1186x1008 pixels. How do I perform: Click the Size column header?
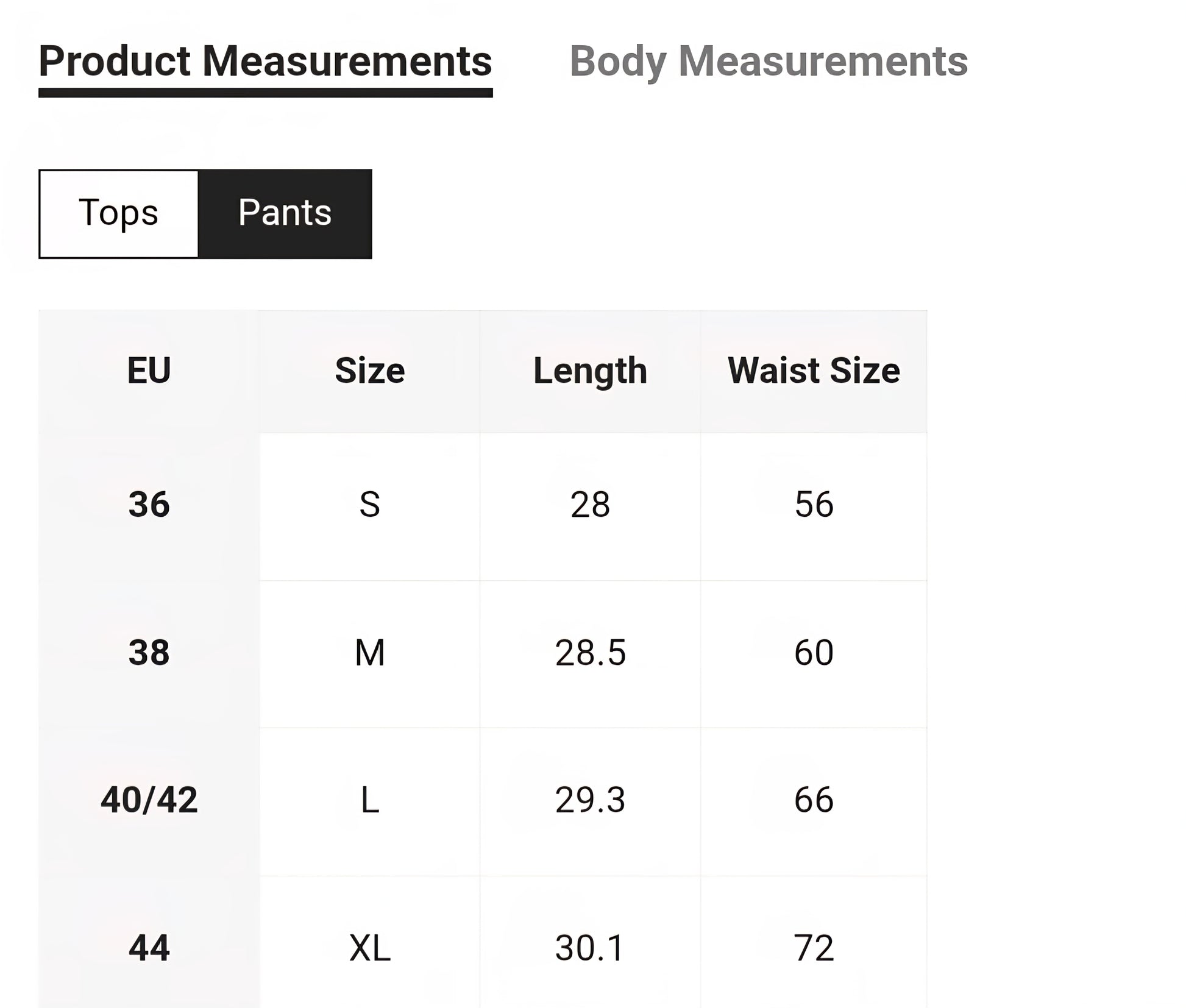coord(369,371)
